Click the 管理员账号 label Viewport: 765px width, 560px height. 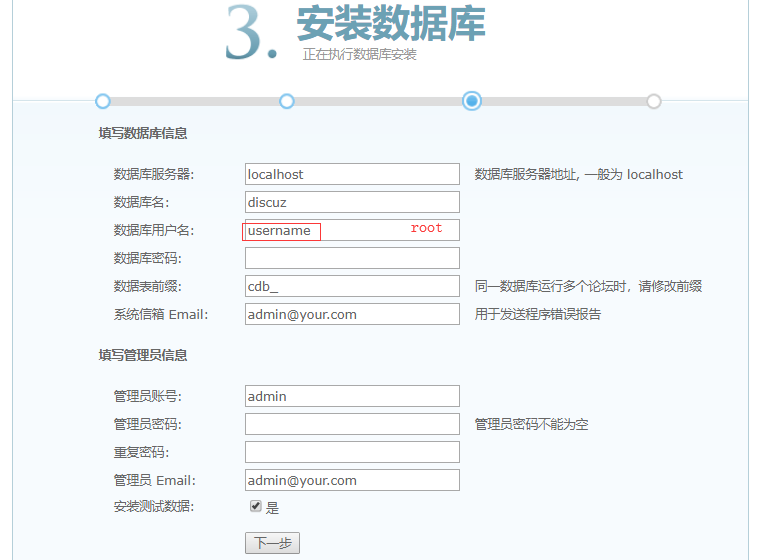(147, 396)
